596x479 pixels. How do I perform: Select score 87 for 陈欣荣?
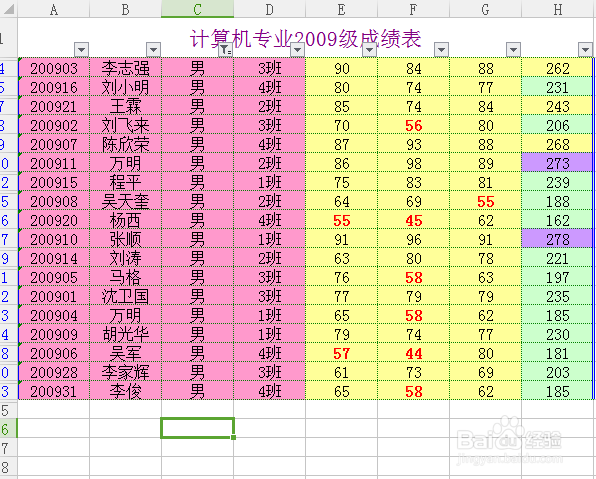pyautogui.click(x=341, y=144)
